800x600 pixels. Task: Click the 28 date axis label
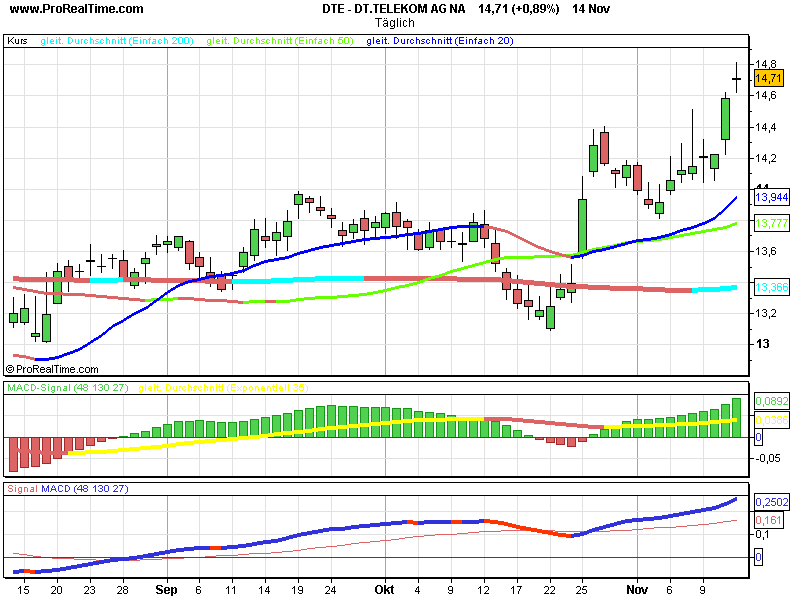(122, 590)
